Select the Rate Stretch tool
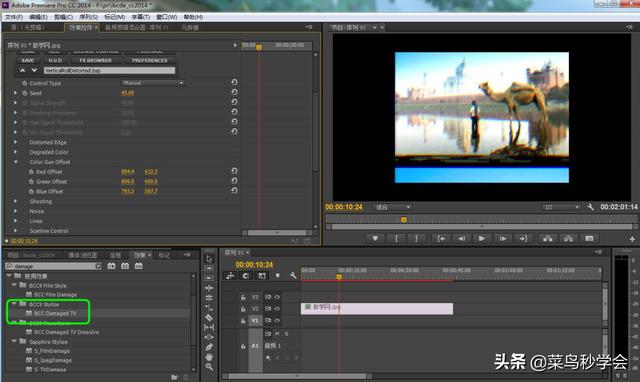Screen dimensions: 640x382 (x=209, y=308)
